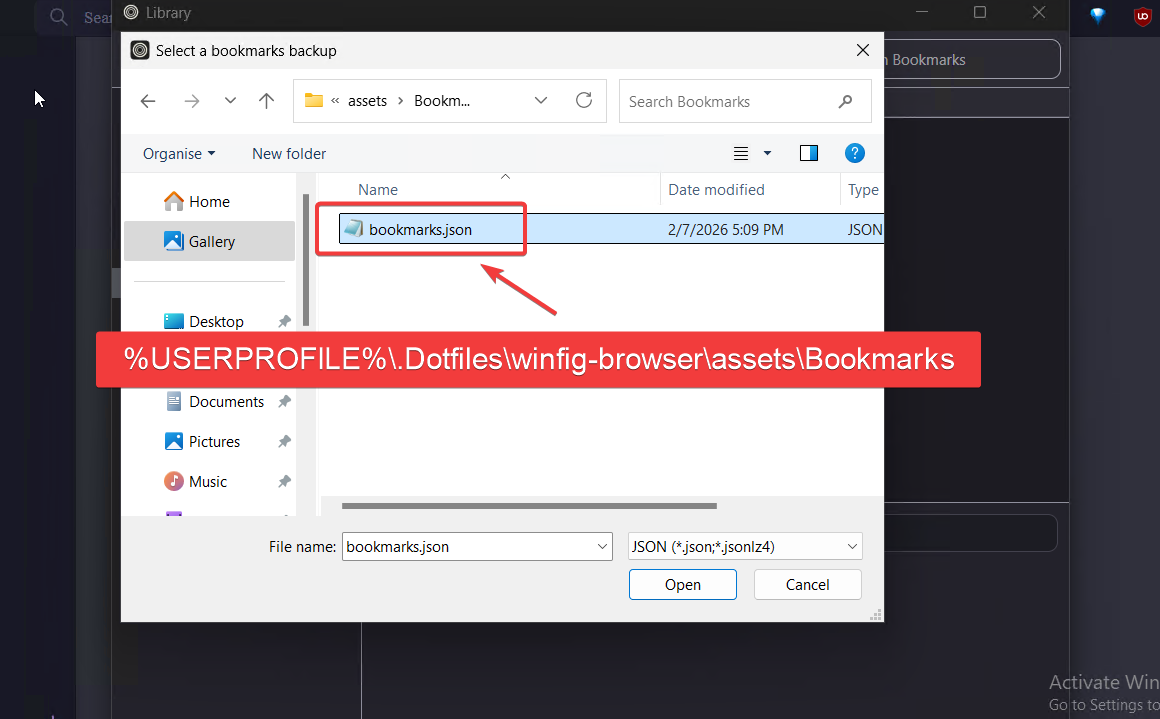Click the search magnifier in Search Bookmarks
This screenshot has width=1160, height=719.
[846, 101]
